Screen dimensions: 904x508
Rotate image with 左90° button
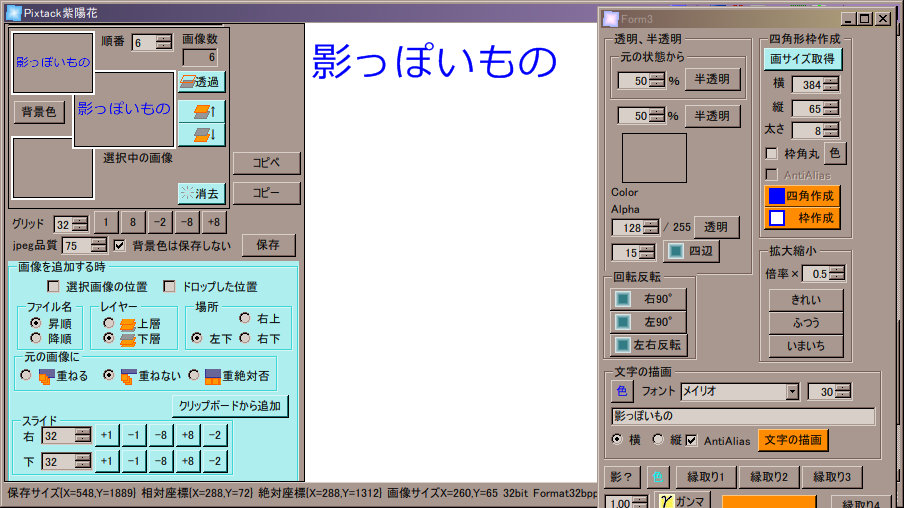click(649, 322)
